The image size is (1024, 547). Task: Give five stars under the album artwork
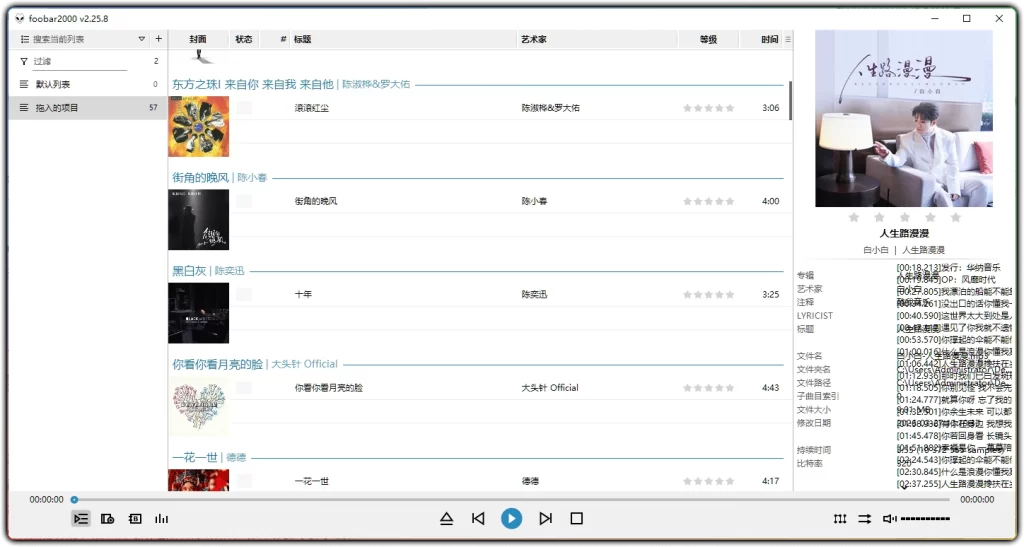[x=955, y=217]
